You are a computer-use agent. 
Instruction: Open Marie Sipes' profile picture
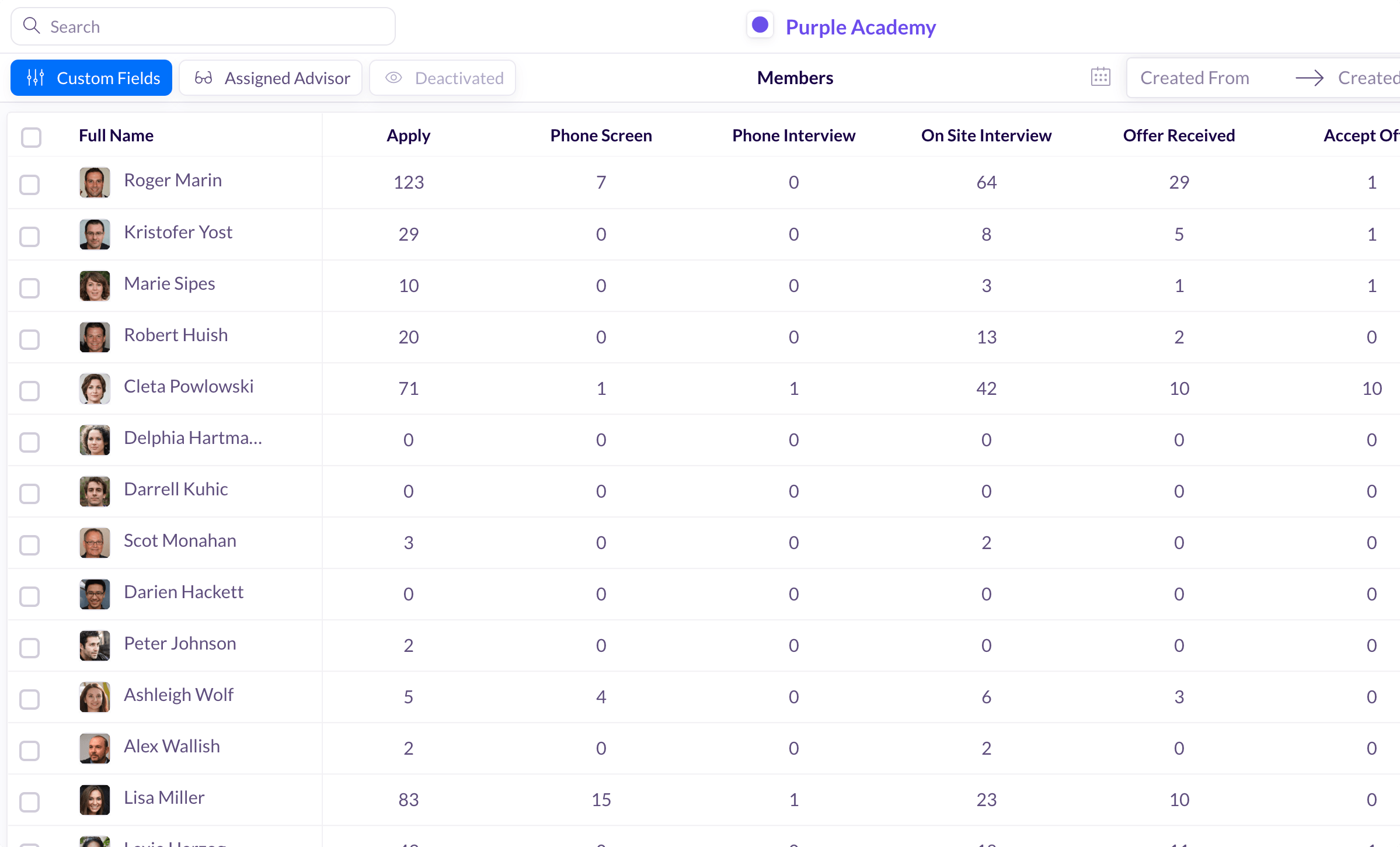click(x=95, y=286)
